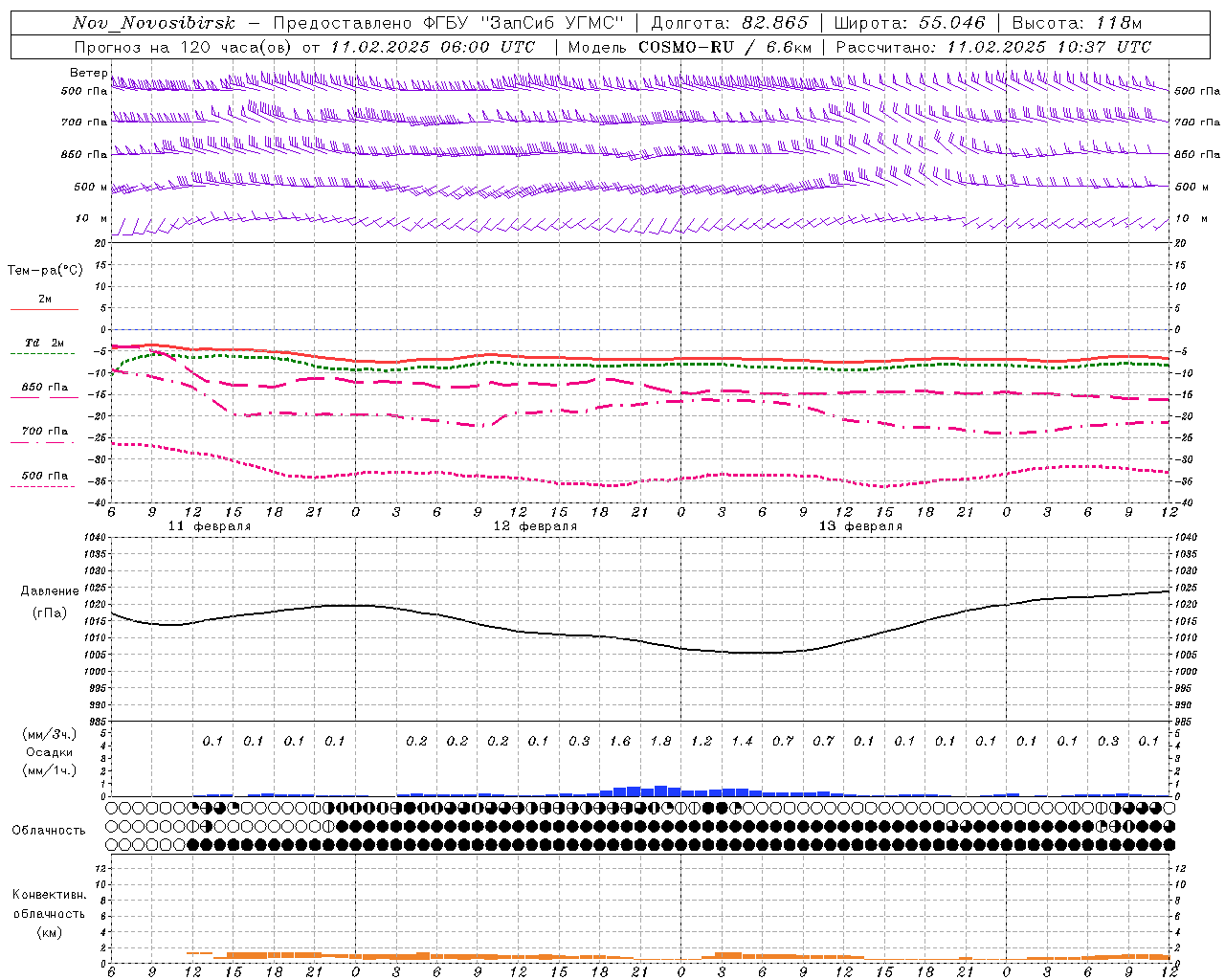Select the 1.4 precipitation value
This screenshot has height=980, width=1225.
(743, 741)
